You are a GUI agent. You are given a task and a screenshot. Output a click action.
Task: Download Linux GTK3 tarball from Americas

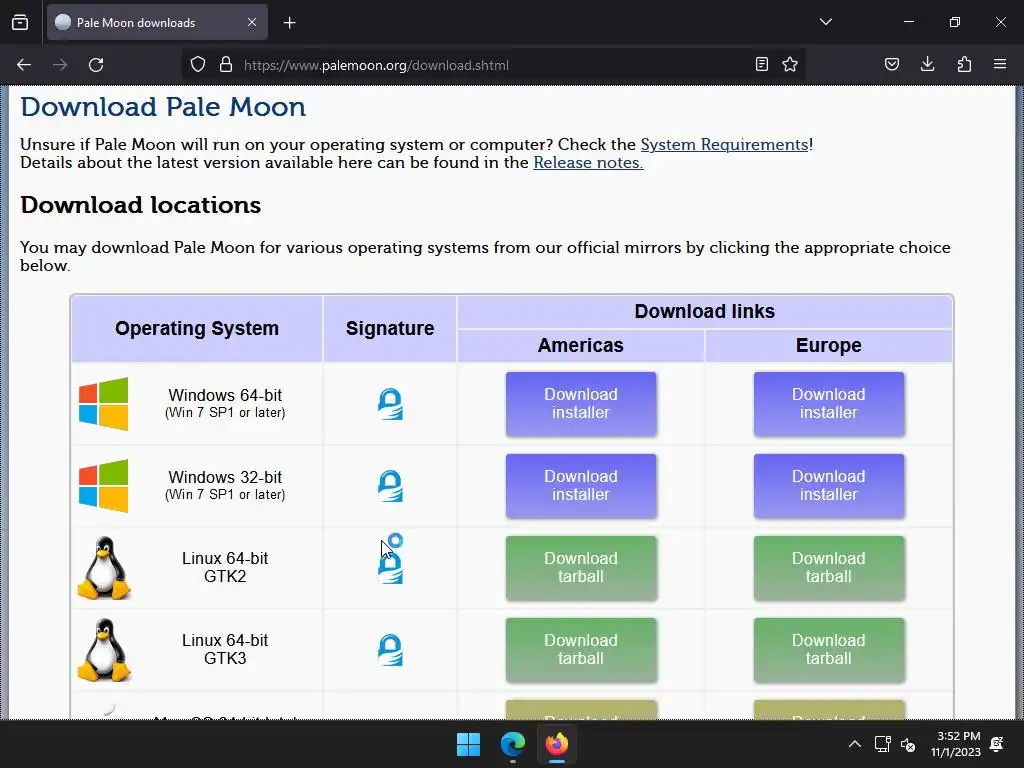(x=581, y=650)
